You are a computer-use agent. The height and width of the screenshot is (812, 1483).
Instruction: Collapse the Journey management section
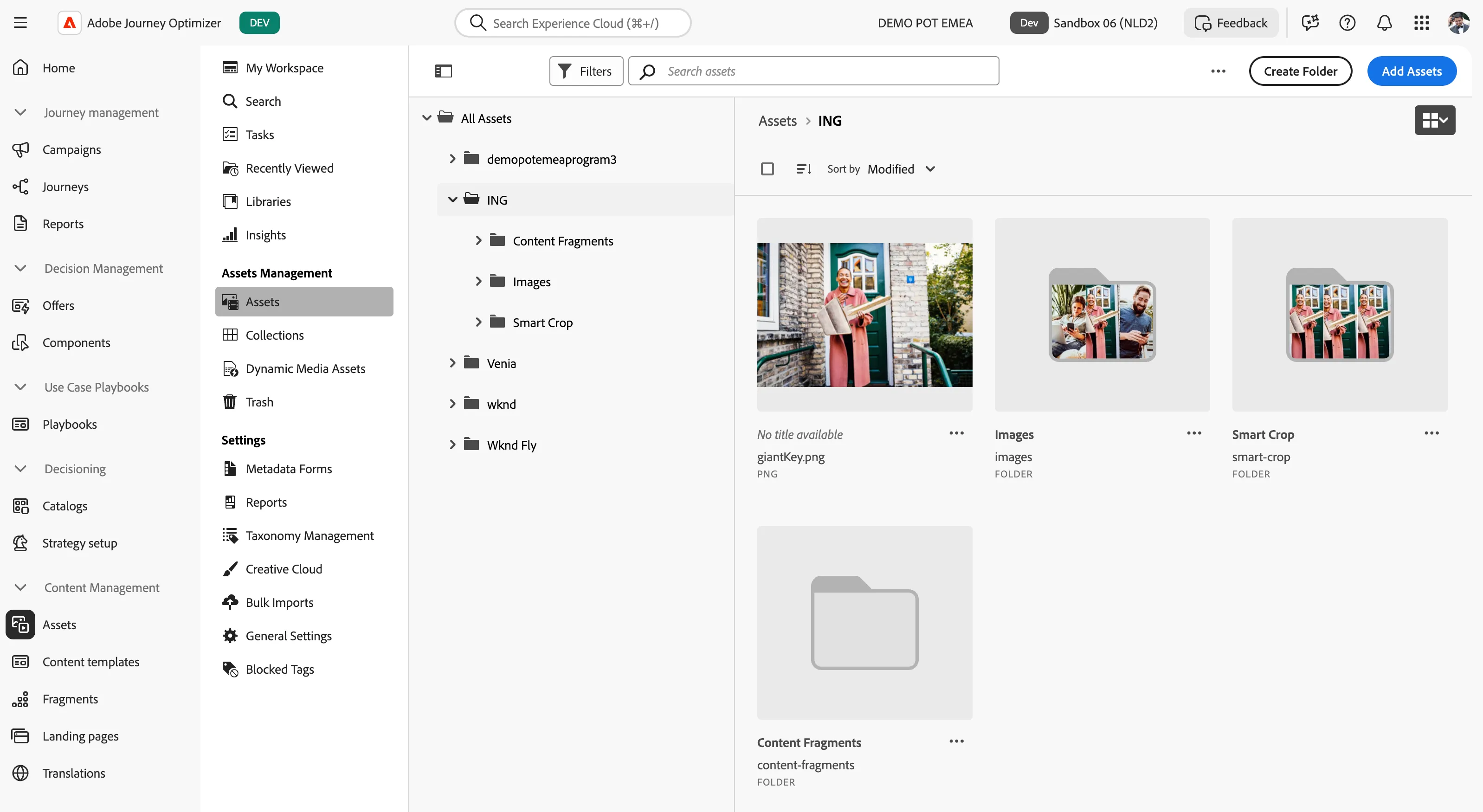pos(21,112)
